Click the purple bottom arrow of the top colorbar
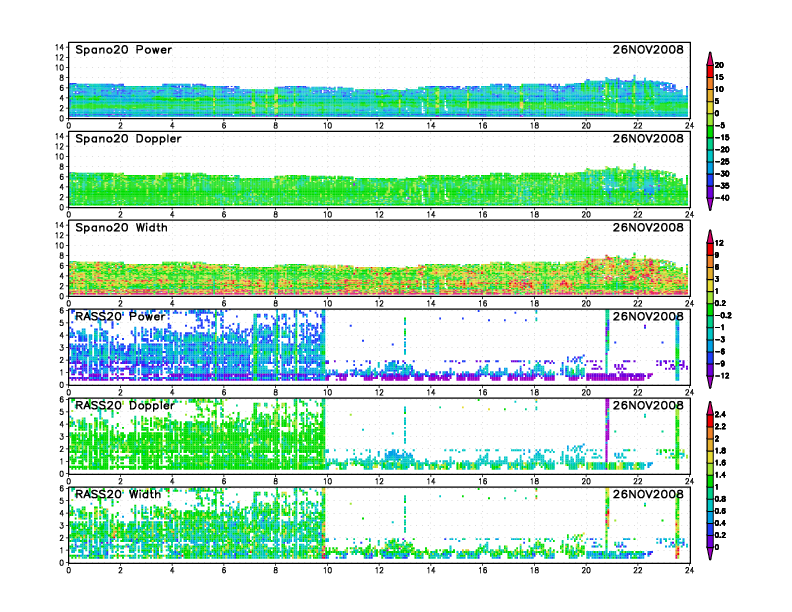792x612 pixels. point(710,205)
